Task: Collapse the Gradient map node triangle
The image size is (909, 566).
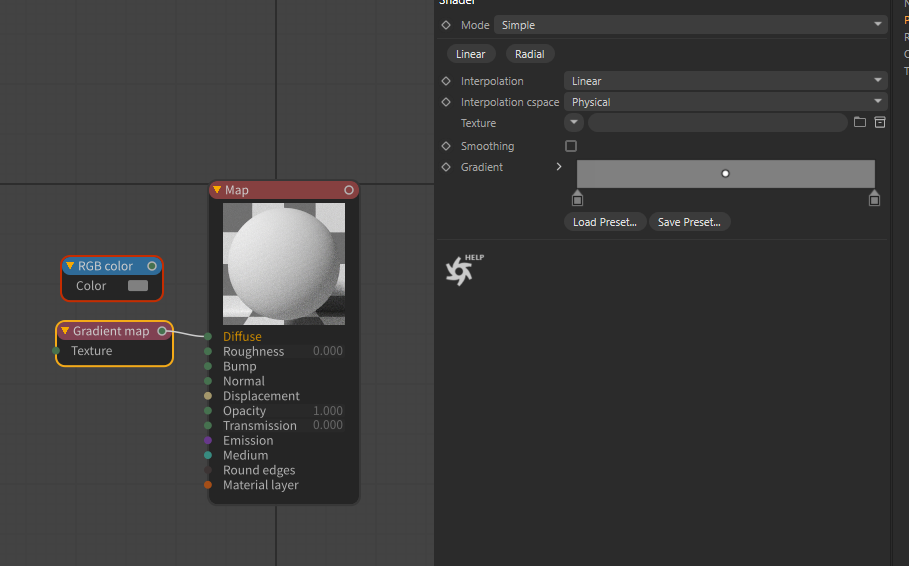Action: point(65,331)
